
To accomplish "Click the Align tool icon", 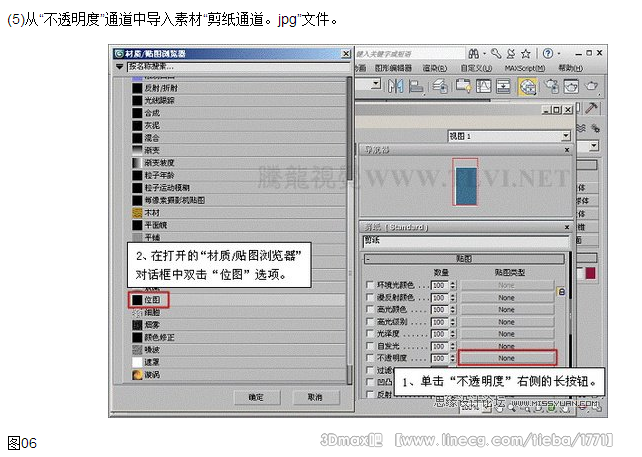I will (x=416, y=86).
